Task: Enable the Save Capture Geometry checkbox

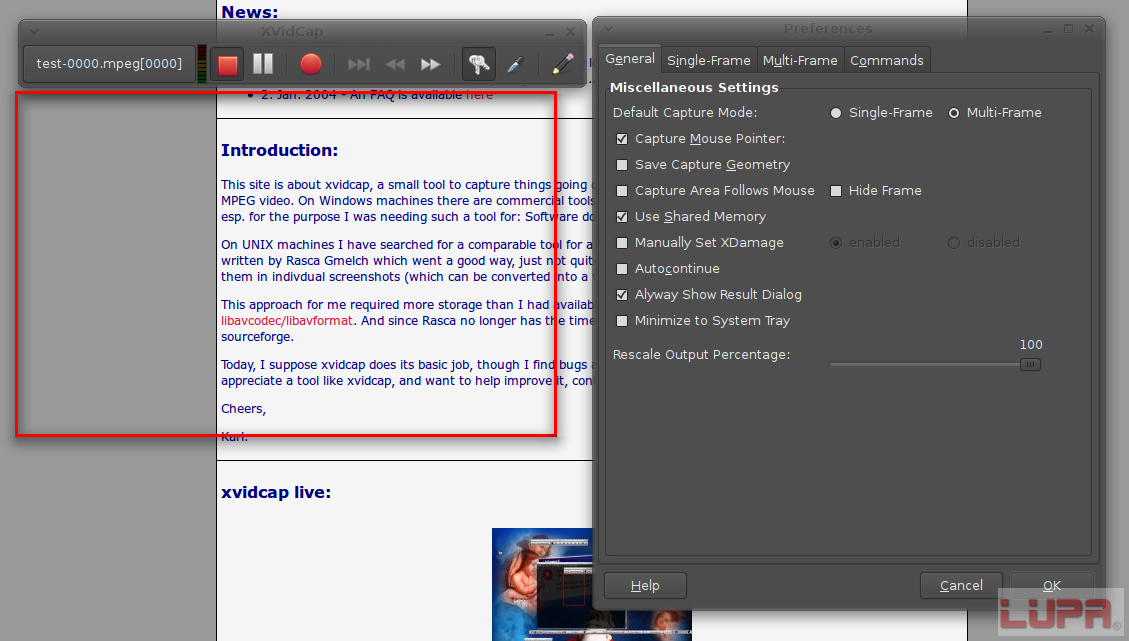Action: tap(623, 165)
